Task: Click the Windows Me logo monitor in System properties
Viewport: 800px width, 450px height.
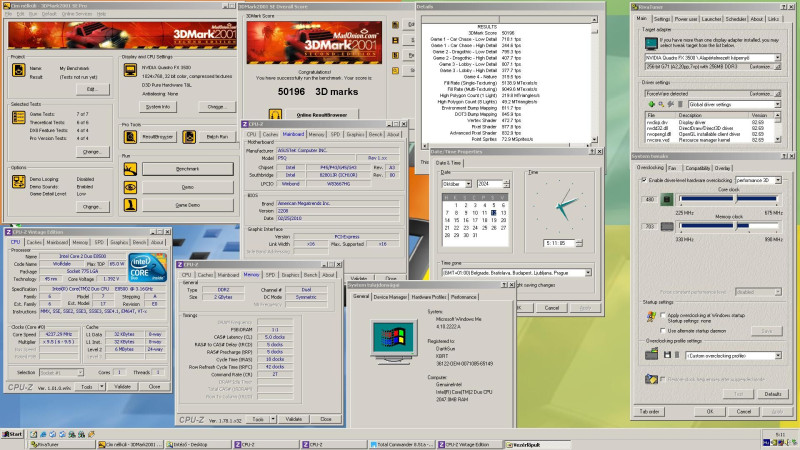Action: click(x=394, y=341)
